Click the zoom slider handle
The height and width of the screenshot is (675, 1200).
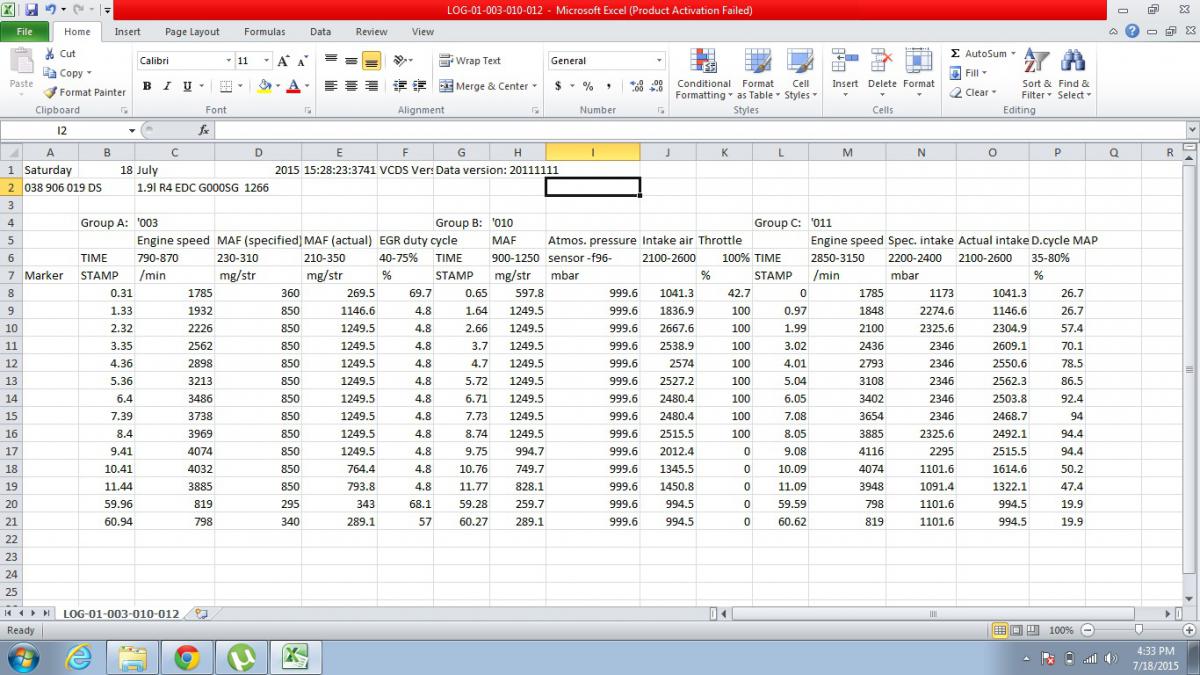click(x=1138, y=630)
